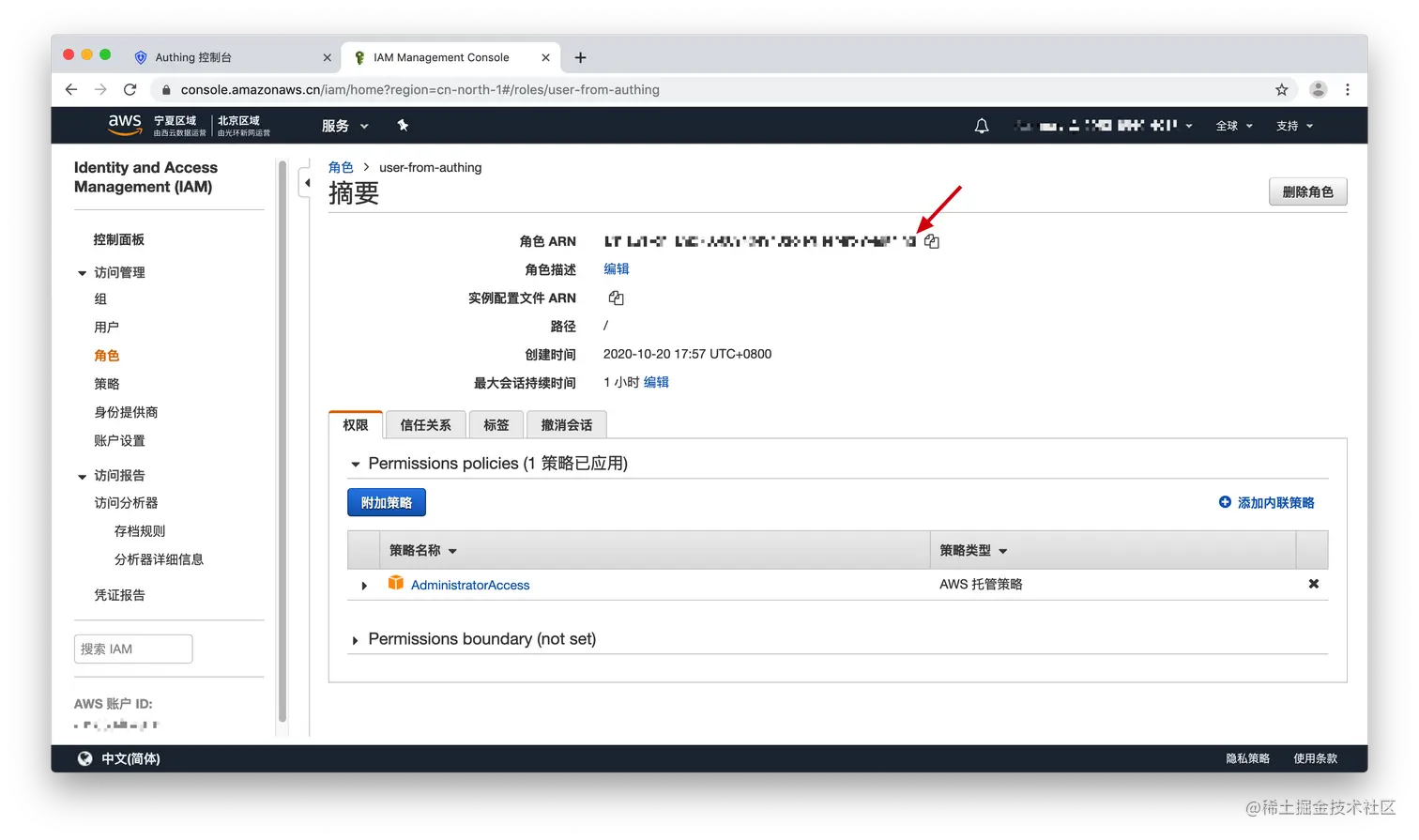Collapse the 访问报告 section
The image size is (1419, 840).
(x=83, y=476)
